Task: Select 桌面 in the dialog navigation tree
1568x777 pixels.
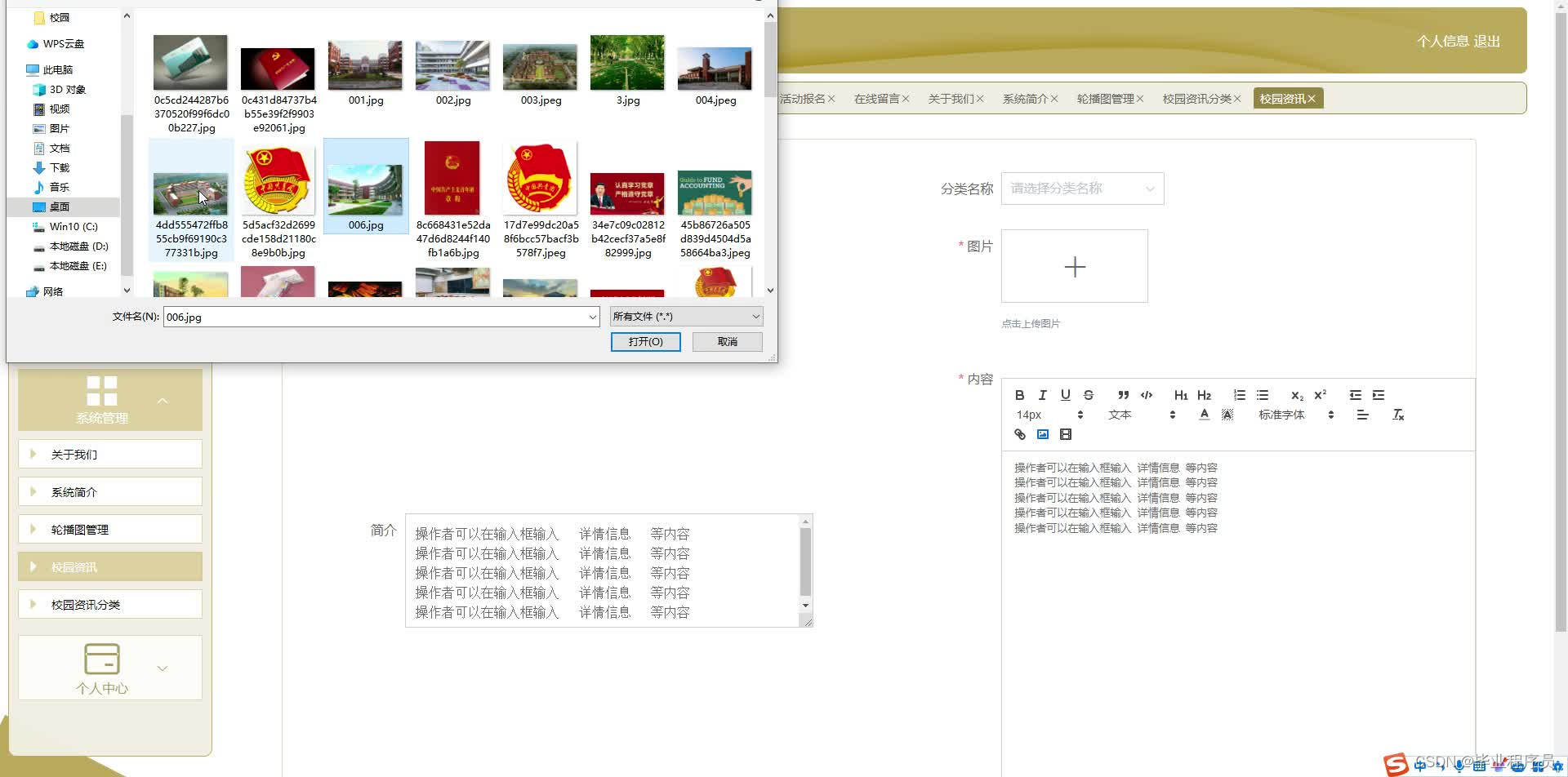Action: (x=59, y=206)
